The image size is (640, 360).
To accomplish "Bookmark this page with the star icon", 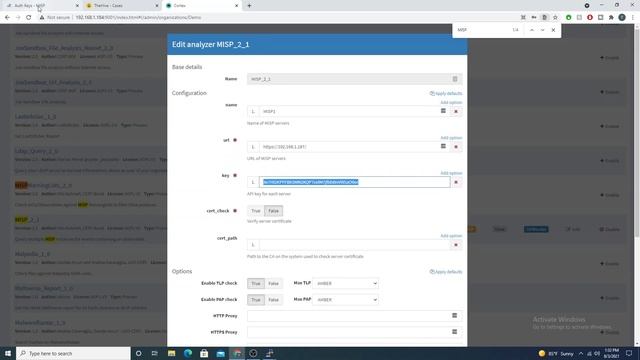I will point(555,18).
